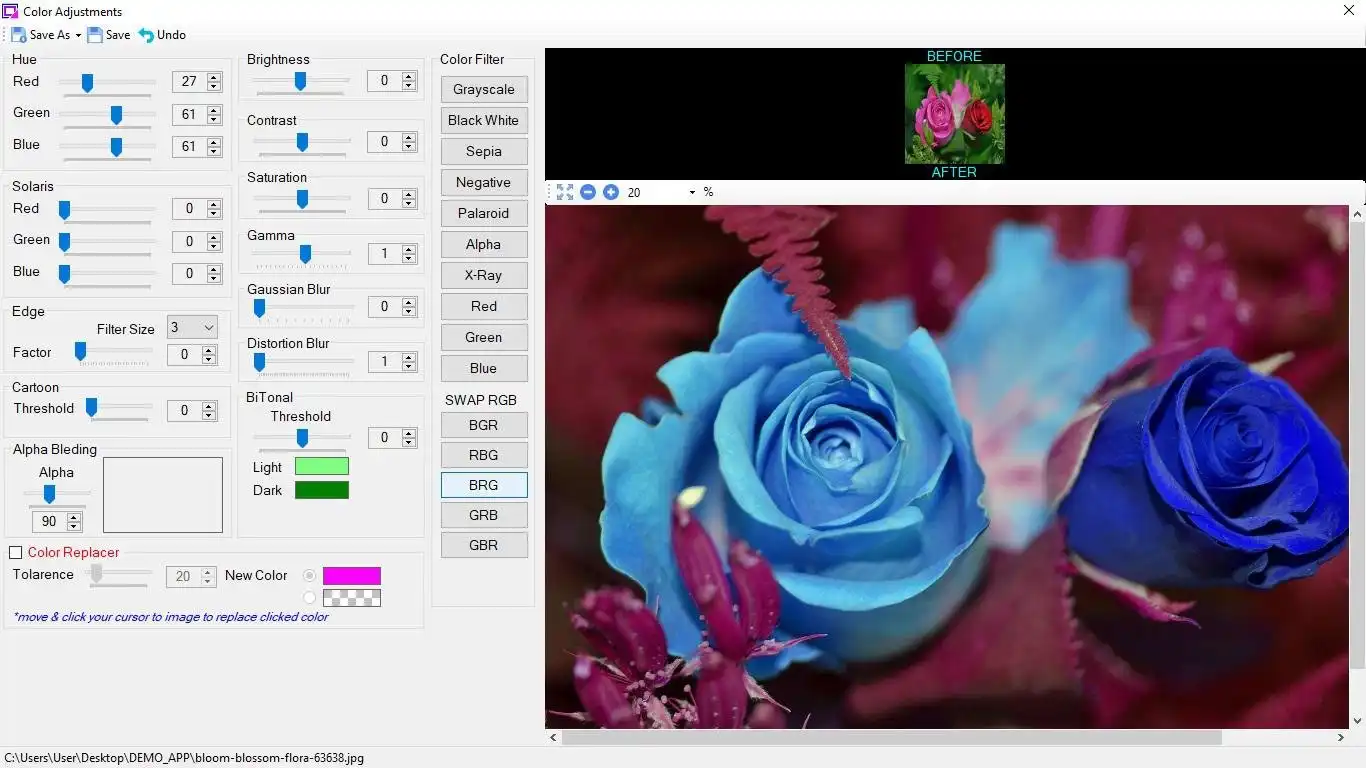Apply the Black White filter
The height and width of the screenshot is (768, 1366).
(484, 120)
